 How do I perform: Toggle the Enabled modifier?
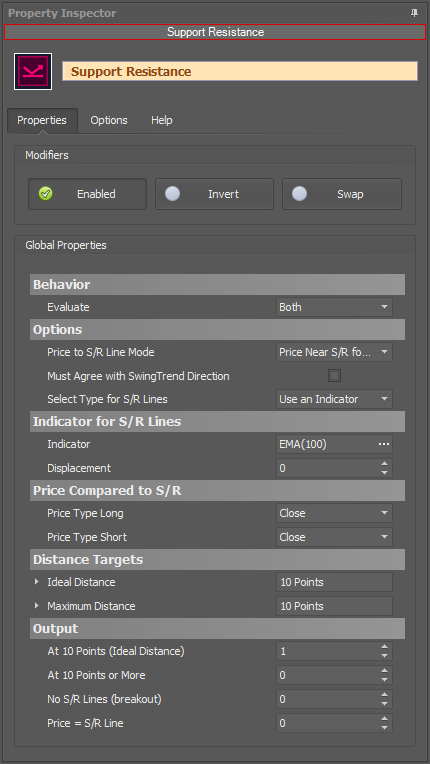[x=87, y=194]
